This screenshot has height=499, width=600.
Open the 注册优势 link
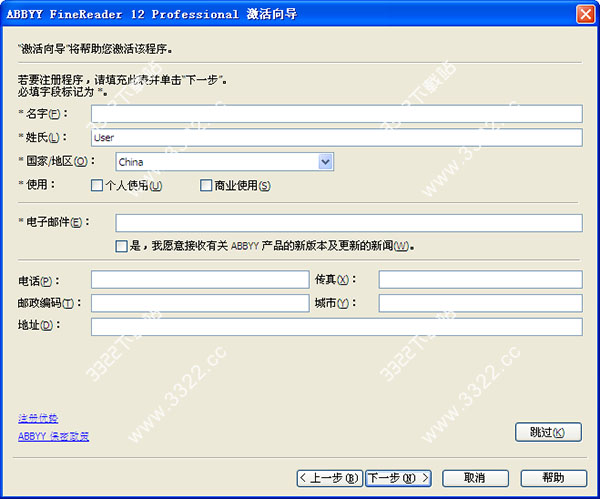pyautogui.click(x=38, y=418)
